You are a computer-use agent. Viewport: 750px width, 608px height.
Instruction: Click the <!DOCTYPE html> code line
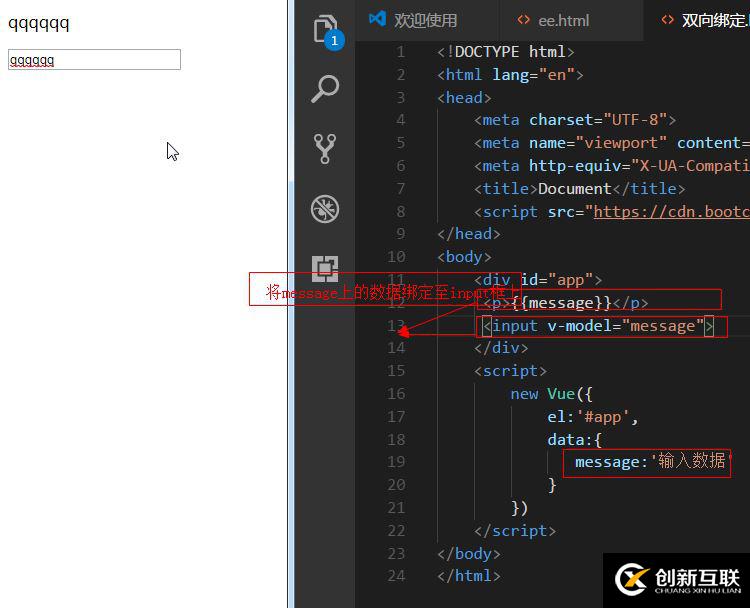[x=505, y=51]
